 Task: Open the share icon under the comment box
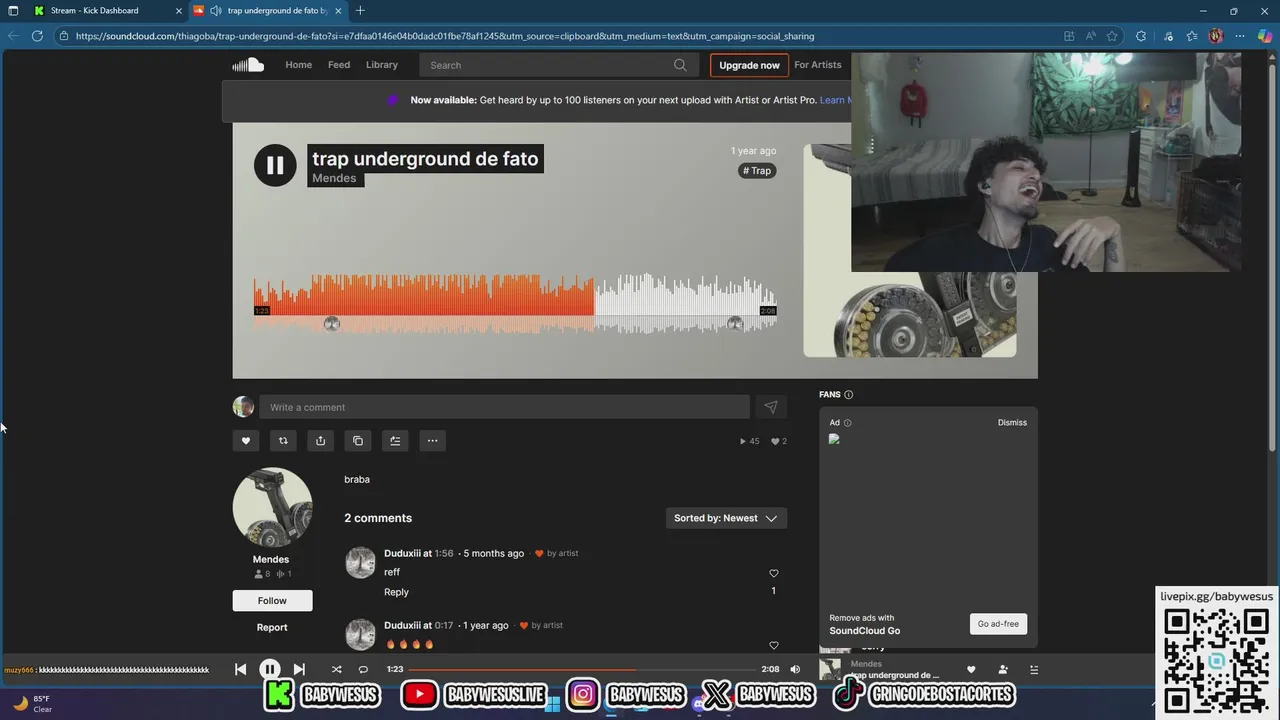[320, 441]
